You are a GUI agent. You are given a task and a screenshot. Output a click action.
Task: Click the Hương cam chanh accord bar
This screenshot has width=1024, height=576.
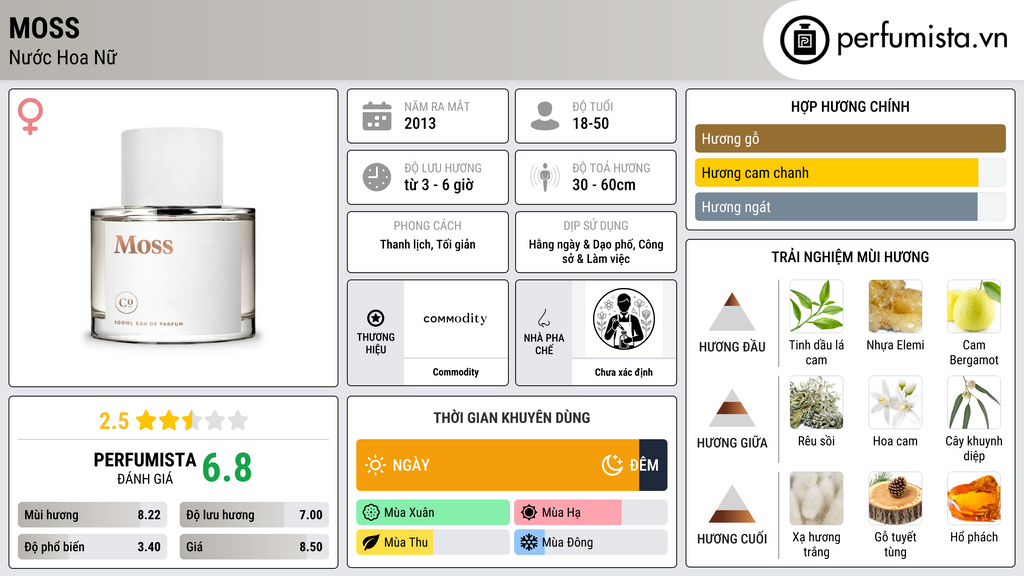click(x=850, y=173)
